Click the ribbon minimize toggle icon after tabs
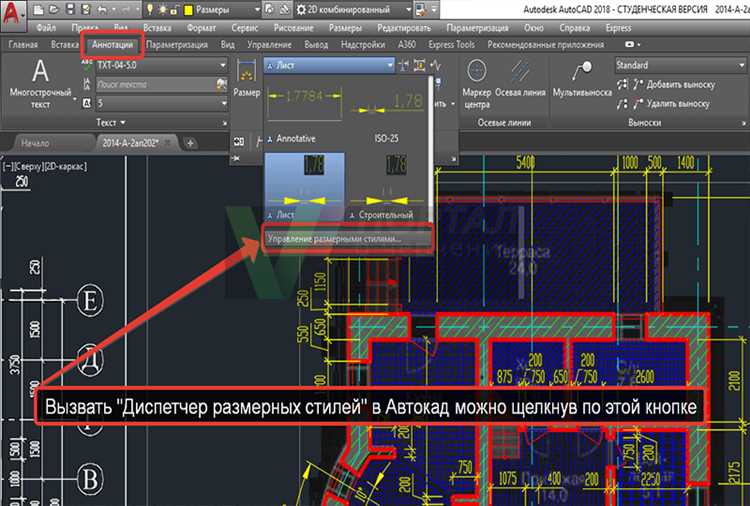This screenshot has width=750, height=506. point(632,44)
